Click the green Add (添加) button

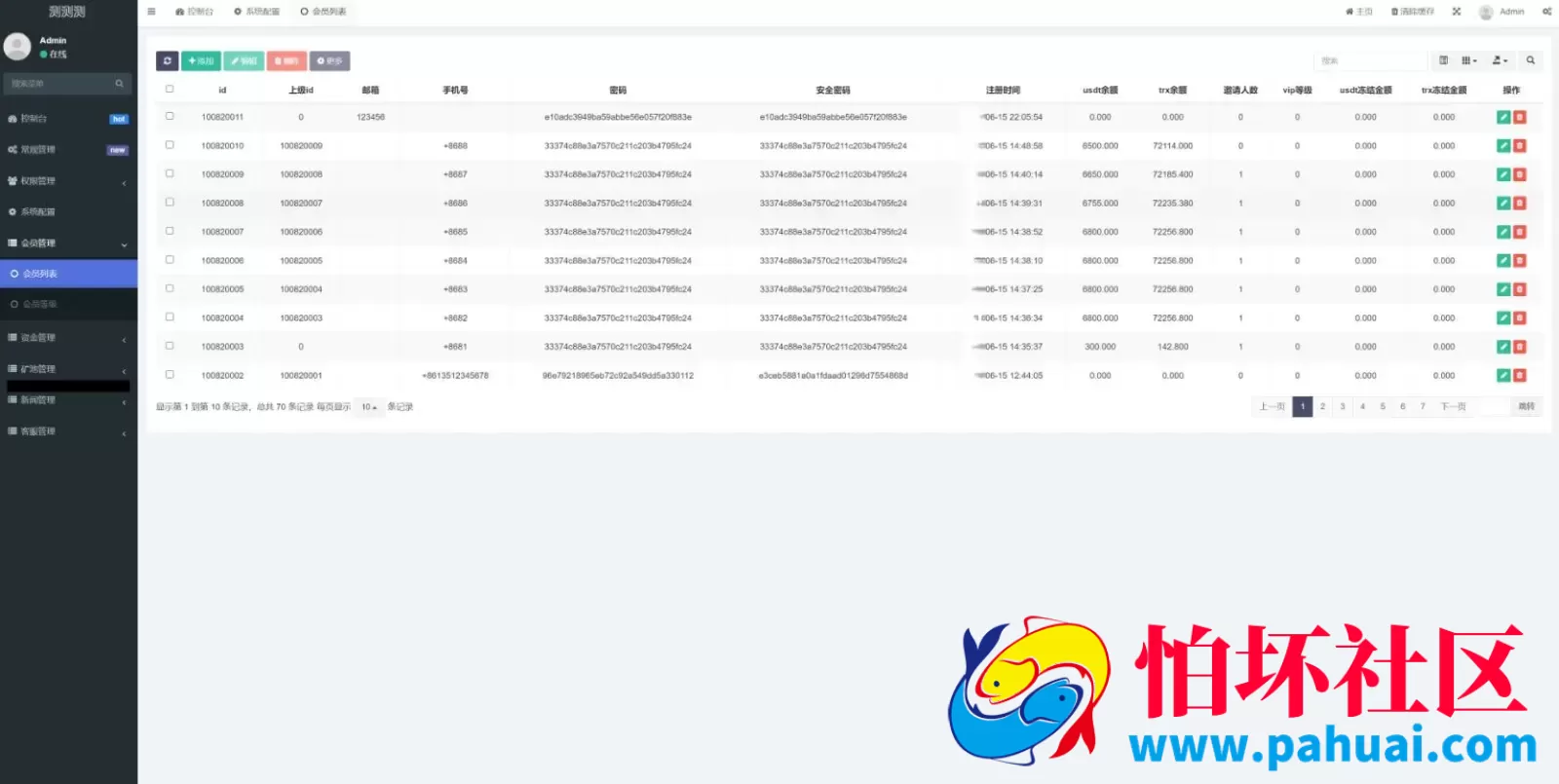(201, 60)
